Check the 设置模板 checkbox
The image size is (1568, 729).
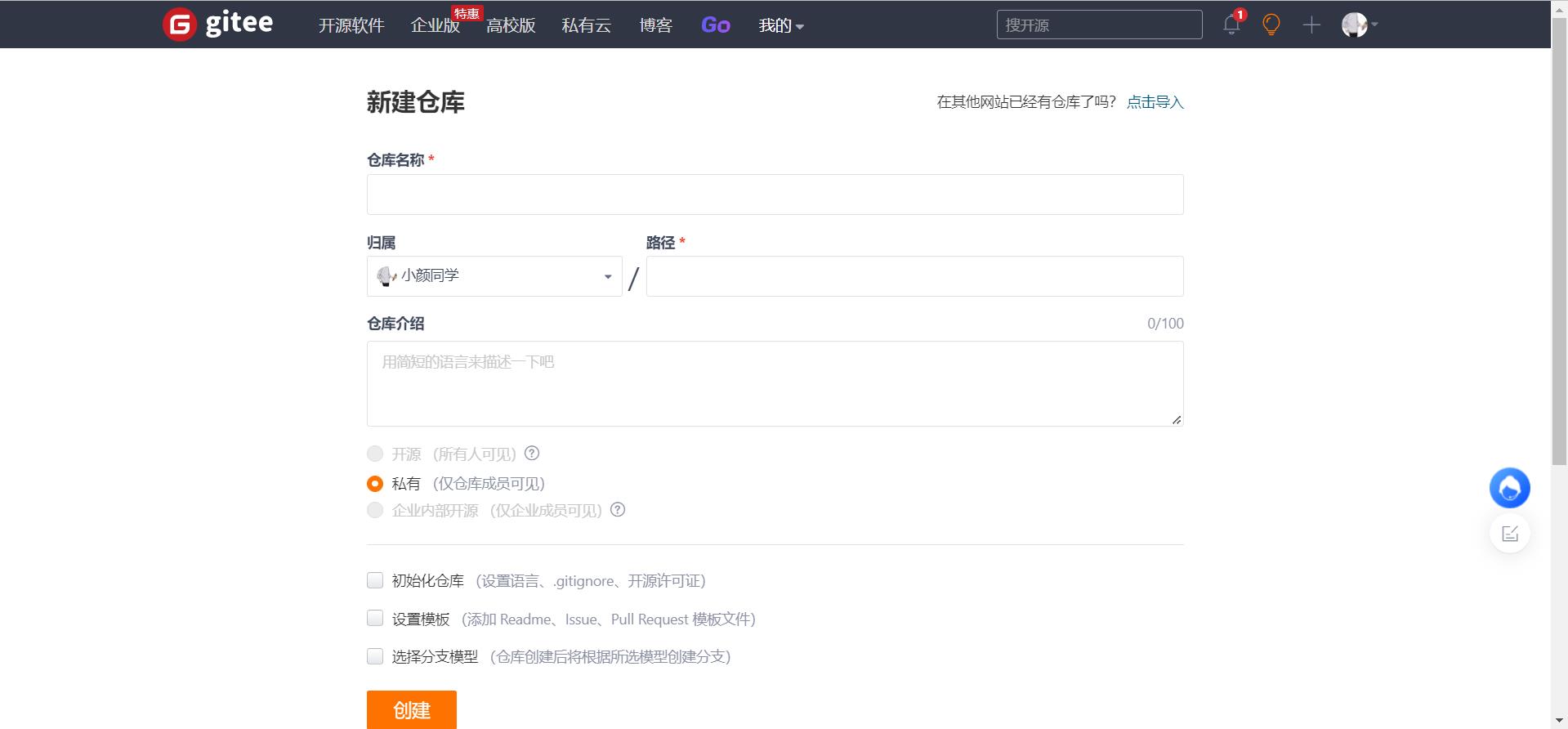(375, 618)
